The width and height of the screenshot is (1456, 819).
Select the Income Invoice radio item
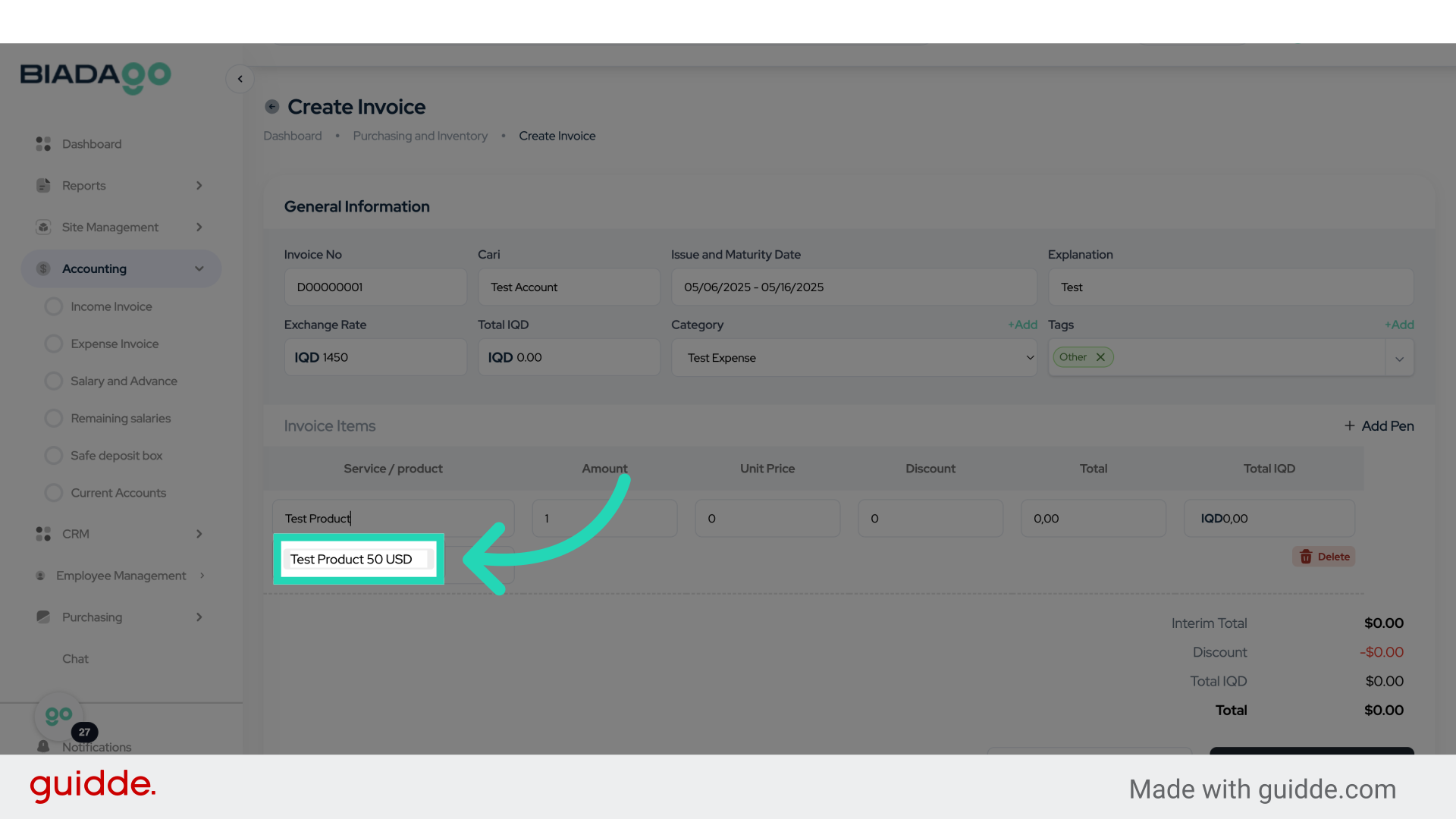coord(54,306)
